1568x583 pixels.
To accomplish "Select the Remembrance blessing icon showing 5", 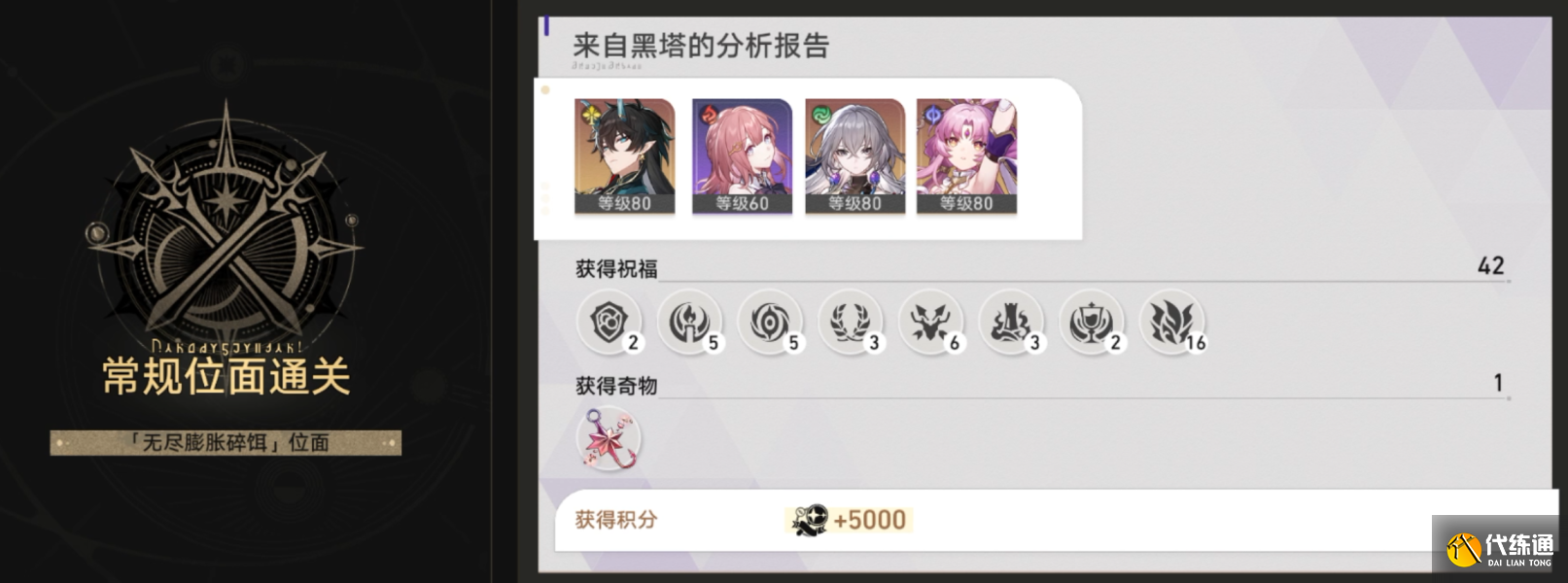I will click(x=690, y=322).
